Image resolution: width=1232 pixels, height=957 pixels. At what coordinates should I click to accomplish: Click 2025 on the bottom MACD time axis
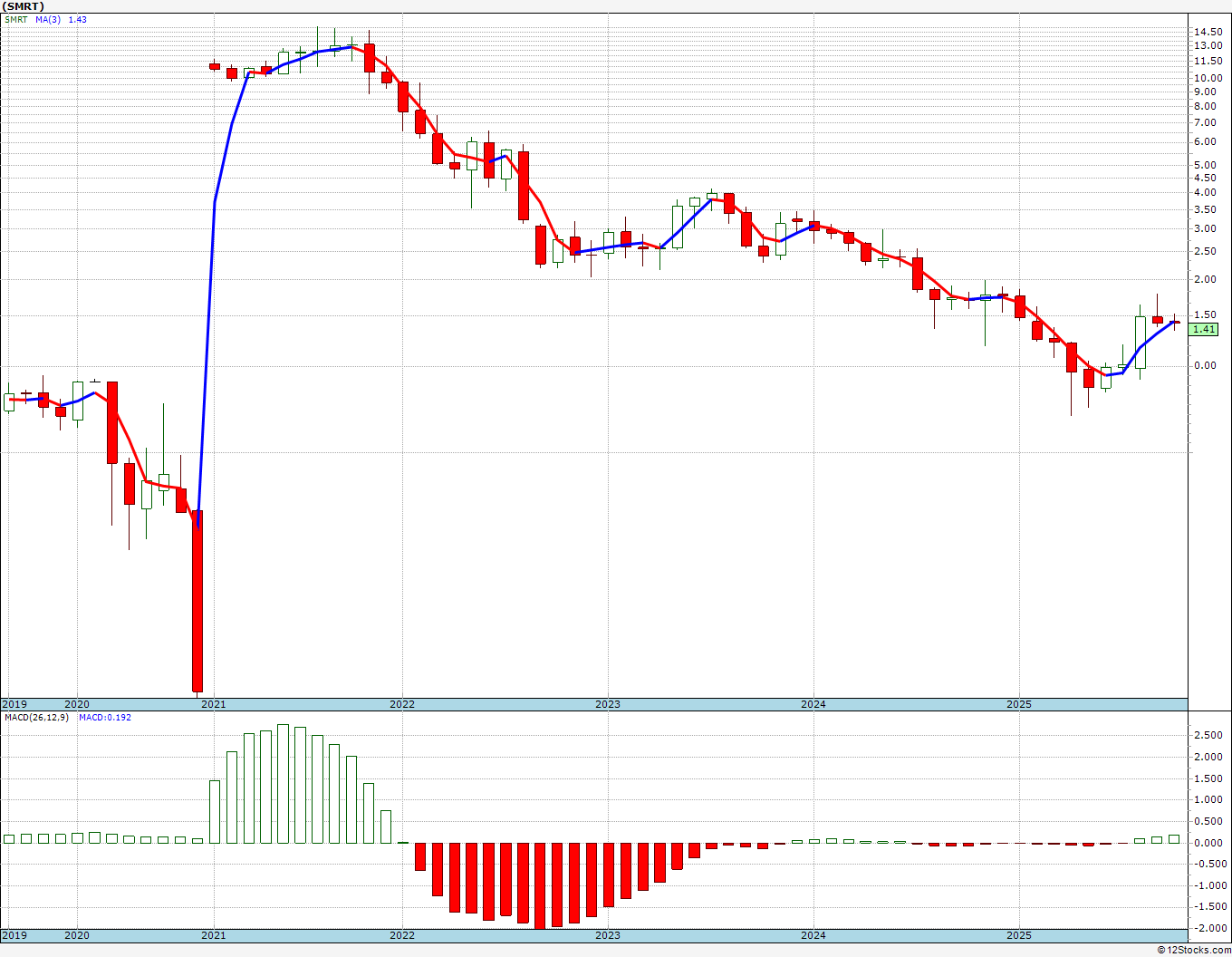(1019, 935)
